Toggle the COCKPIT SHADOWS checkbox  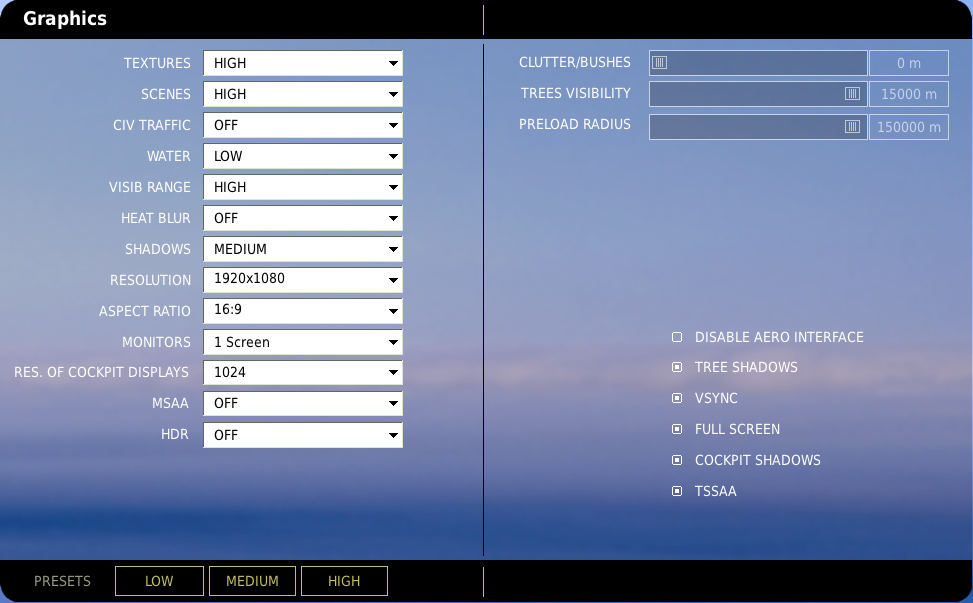click(677, 460)
